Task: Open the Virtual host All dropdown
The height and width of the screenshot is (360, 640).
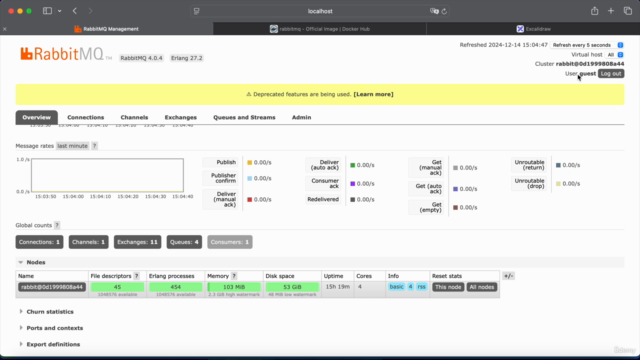Action: coord(615,55)
